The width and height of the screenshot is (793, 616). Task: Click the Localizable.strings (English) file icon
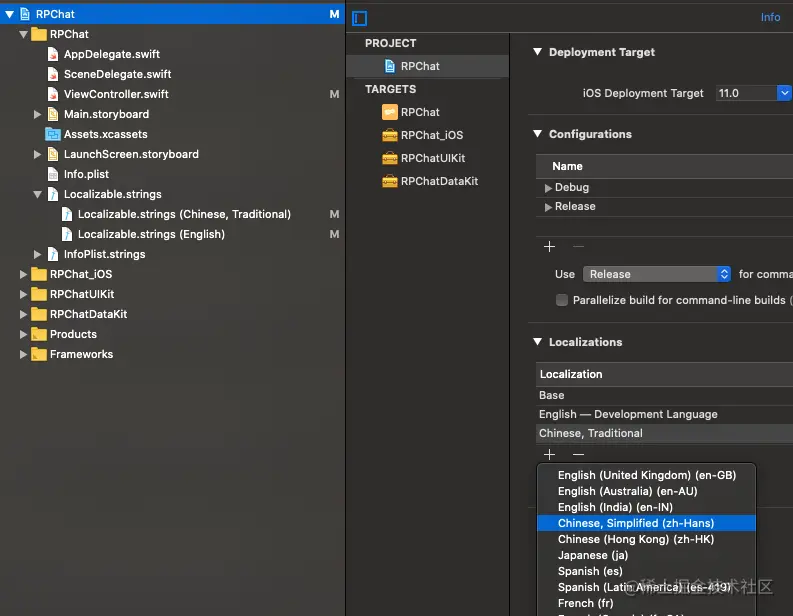(x=67, y=234)
